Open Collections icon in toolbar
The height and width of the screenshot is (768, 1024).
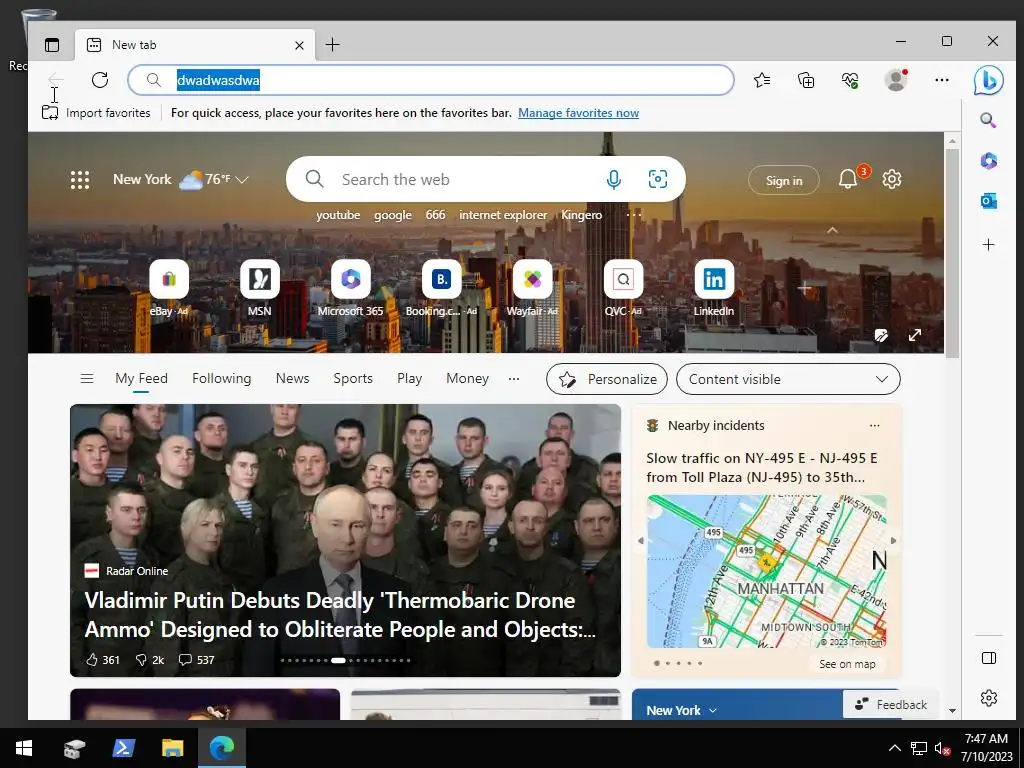[807, 80]
